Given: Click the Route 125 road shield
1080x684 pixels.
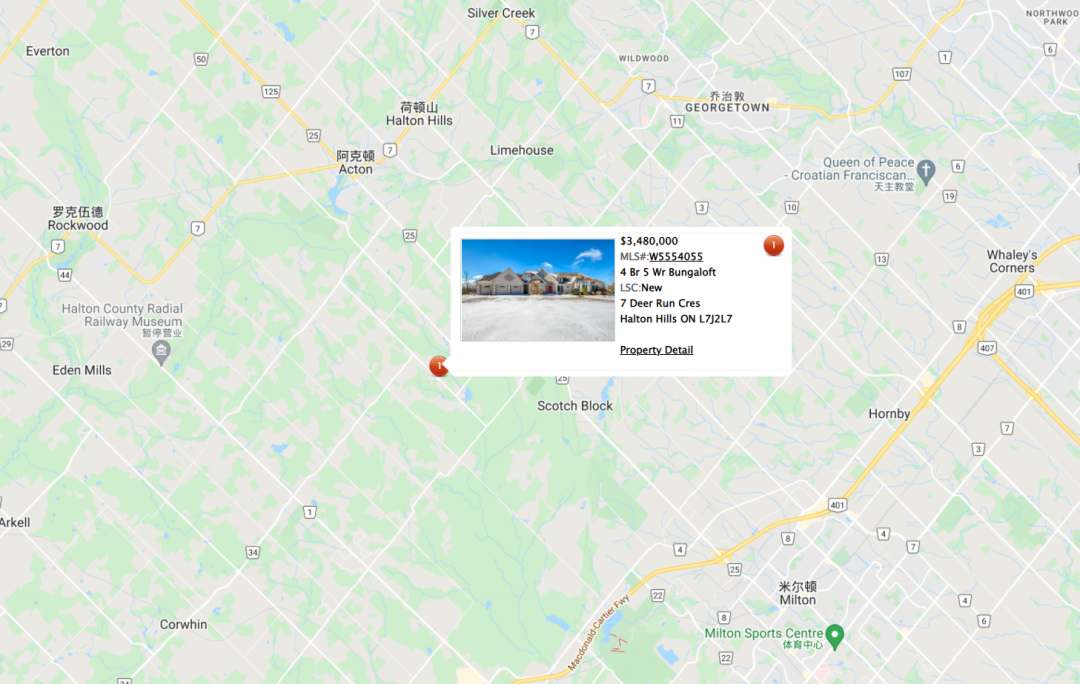Looking at the screenshot, I should pyautogui.click(x=271, y=92).
